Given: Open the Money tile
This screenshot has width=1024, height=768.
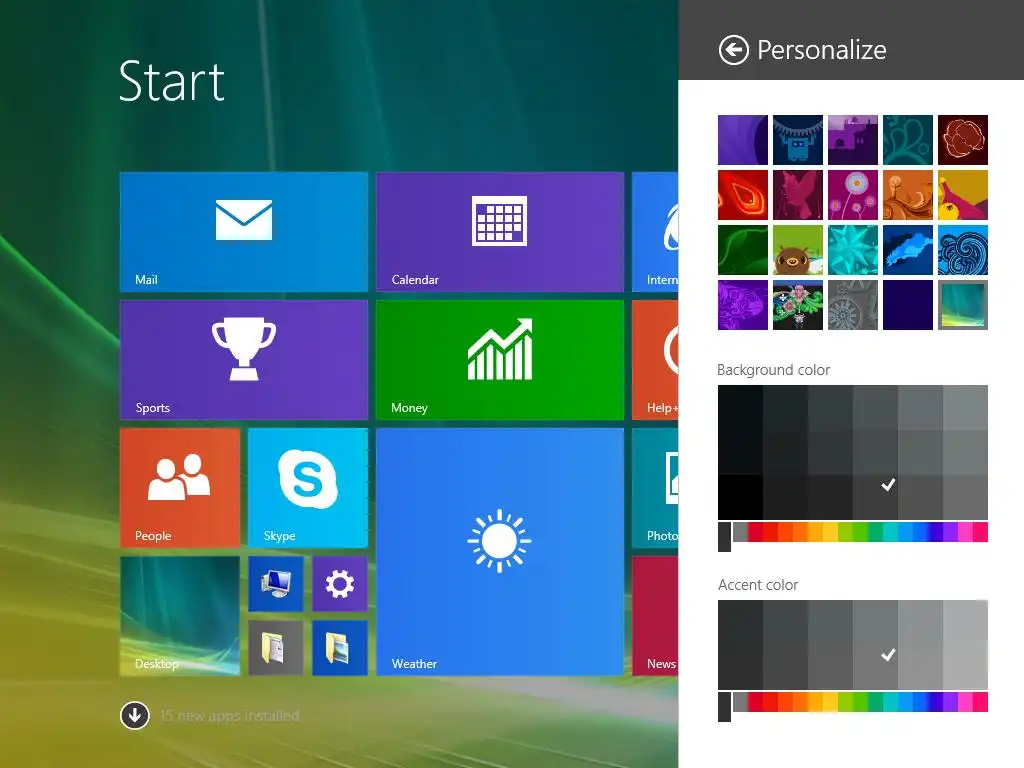Looking at the screenshot, I should point(500,360).
